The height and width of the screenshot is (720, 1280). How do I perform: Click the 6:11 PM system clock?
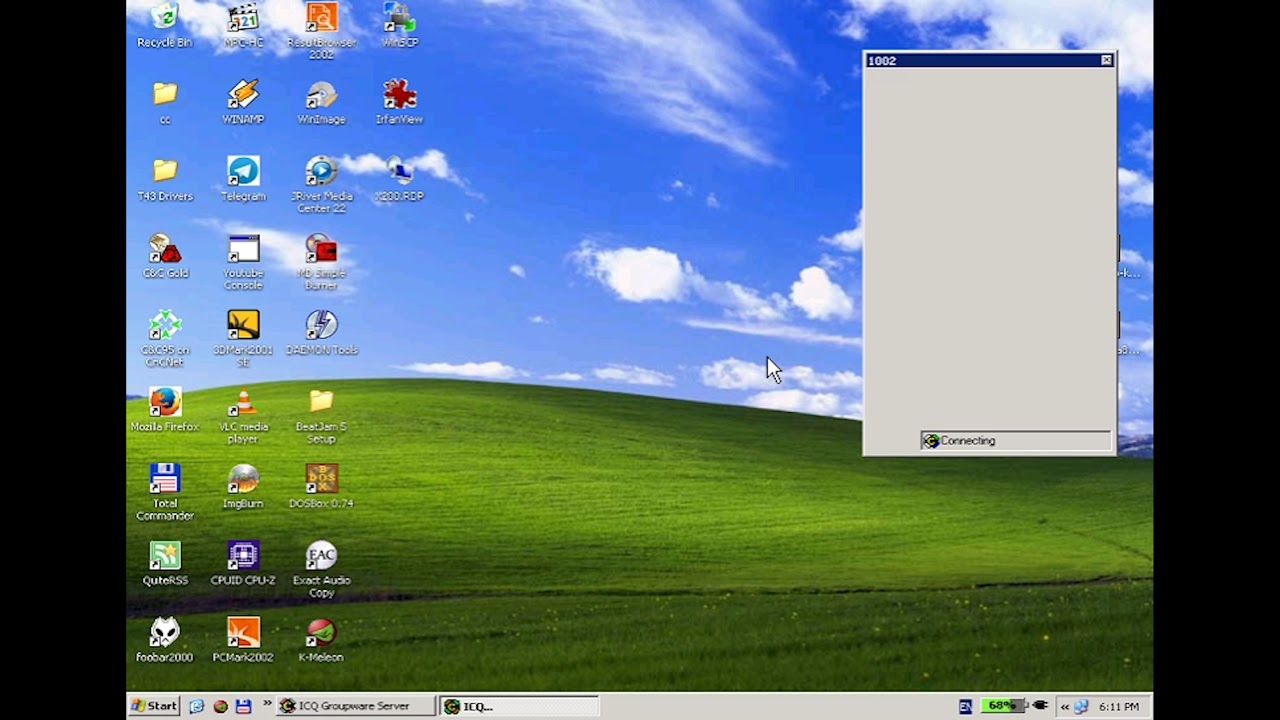(1118, 706)
